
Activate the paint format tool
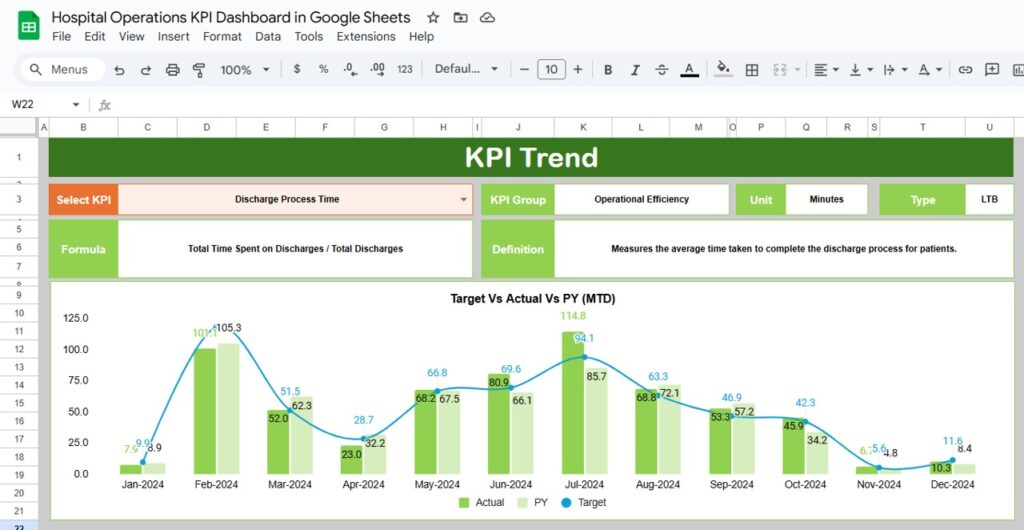pyautogui.click(x=199, y=70)
